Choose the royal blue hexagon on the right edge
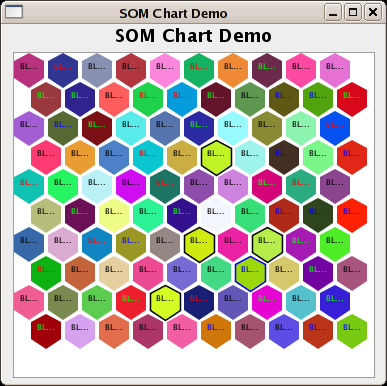Viewport: 387px width, 386px height. (x=335, y=128)
